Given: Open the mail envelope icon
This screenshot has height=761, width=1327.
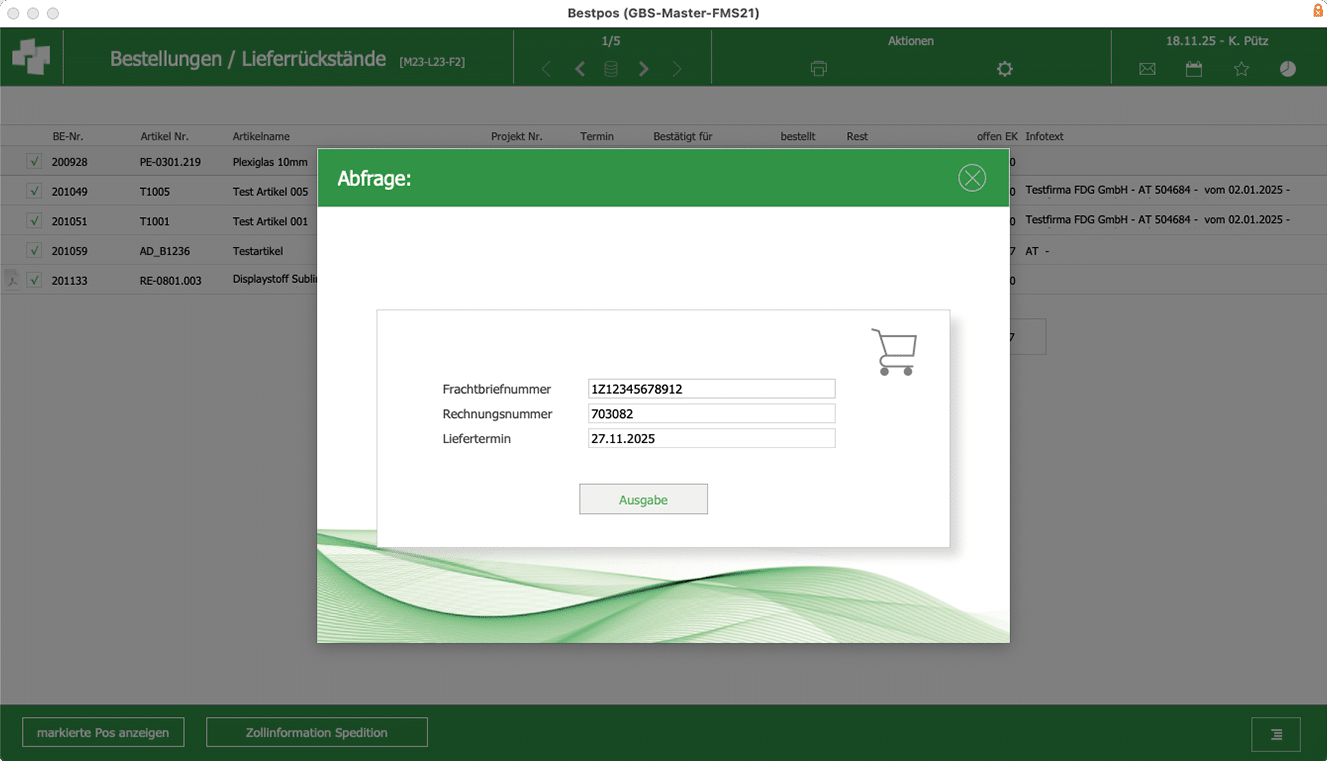Looking at the screenshot, I should [x=1147, y=69].
